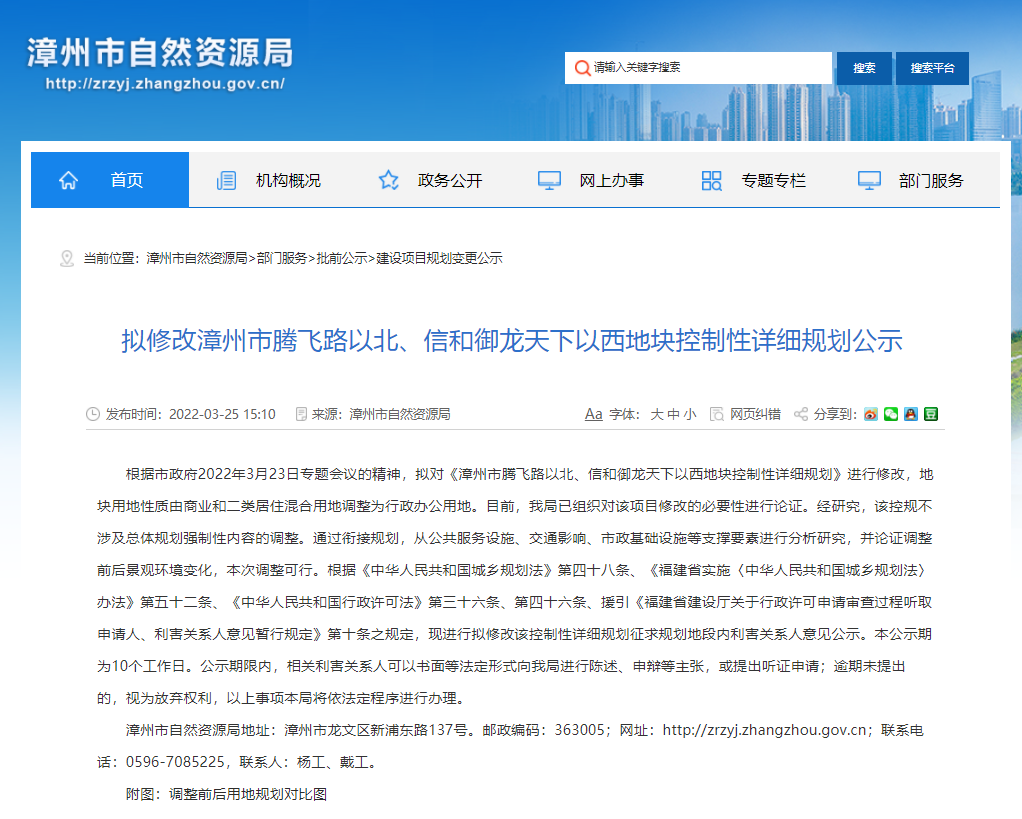This screenshot has width=1022, height=819.
Task: Click the magnifier icon in the search box
Action: (582, 68)
